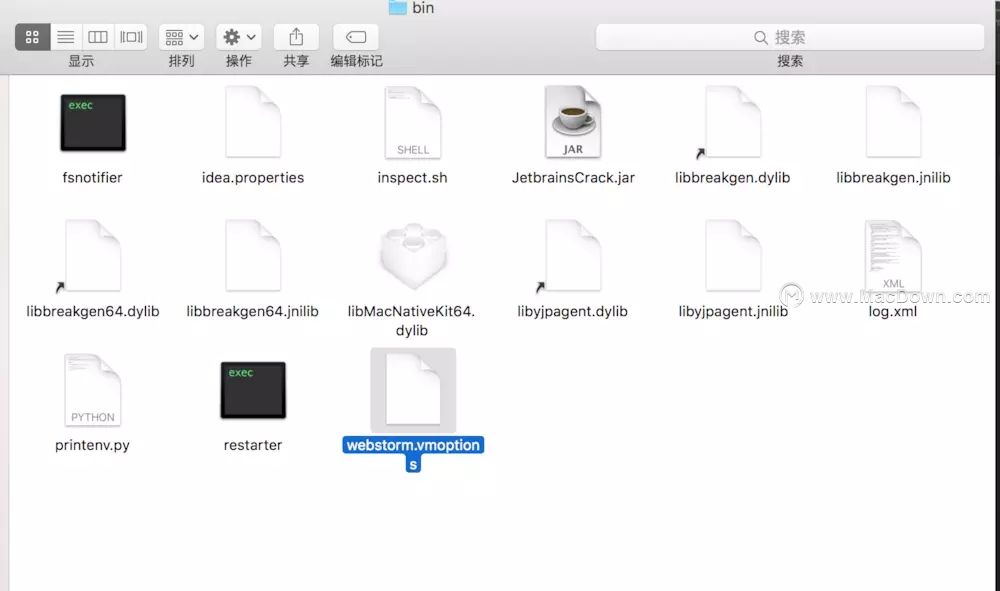Select the log.xml document icon
This screenshot has width=1000, height=591.
[x=893, y=256]
